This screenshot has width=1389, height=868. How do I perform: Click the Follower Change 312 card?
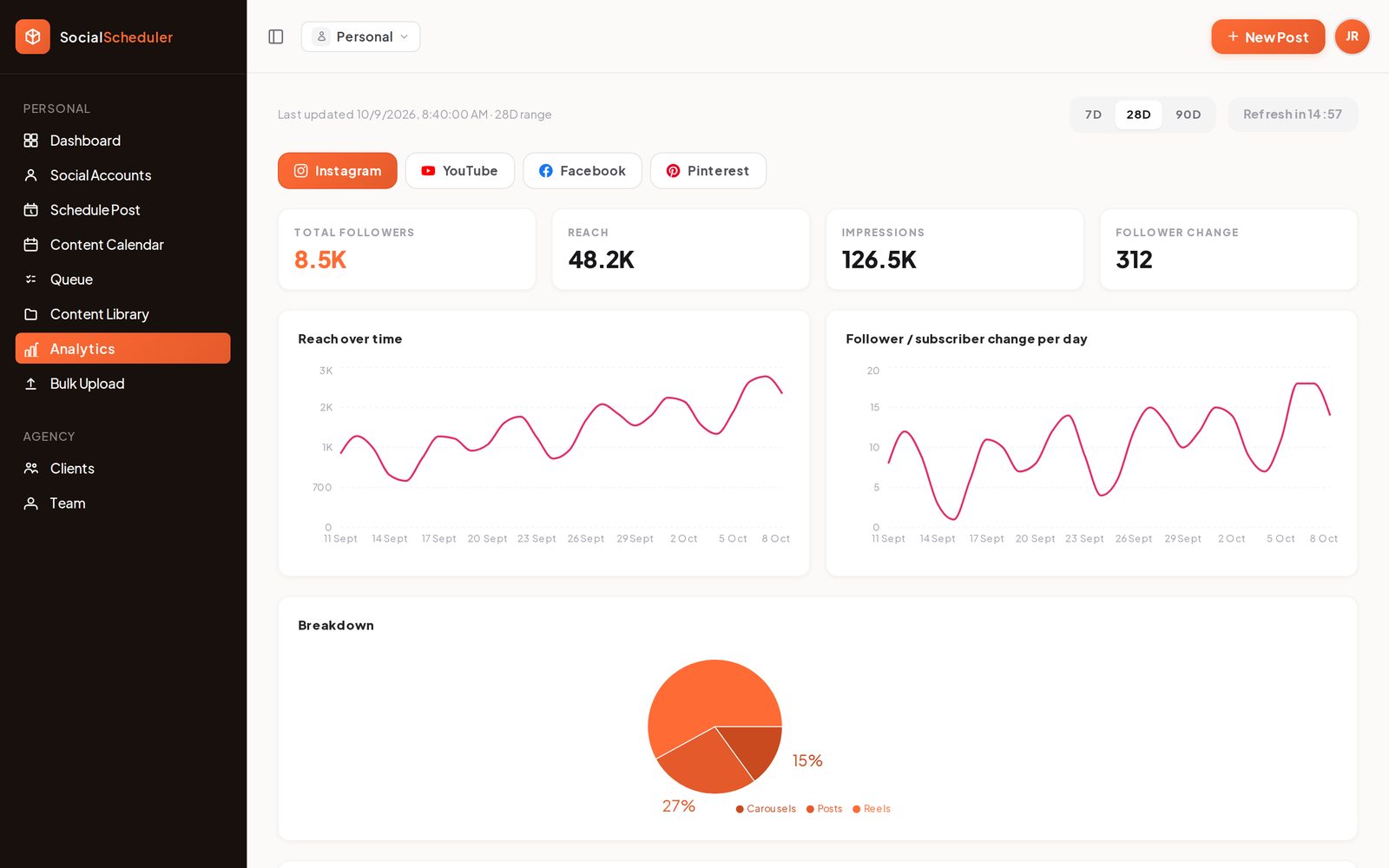click(1228, 249)
